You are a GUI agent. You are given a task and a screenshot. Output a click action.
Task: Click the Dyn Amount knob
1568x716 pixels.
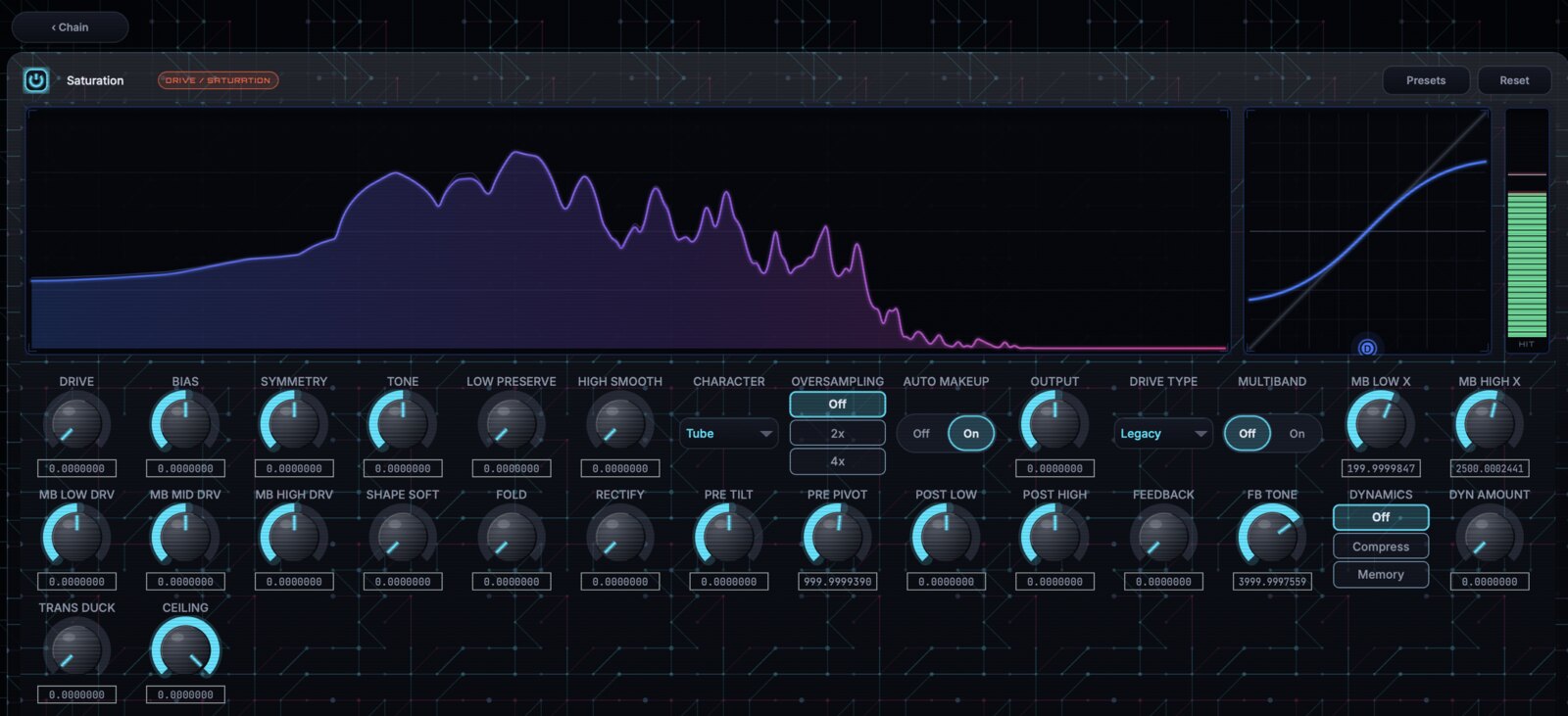coord(1489,537)
